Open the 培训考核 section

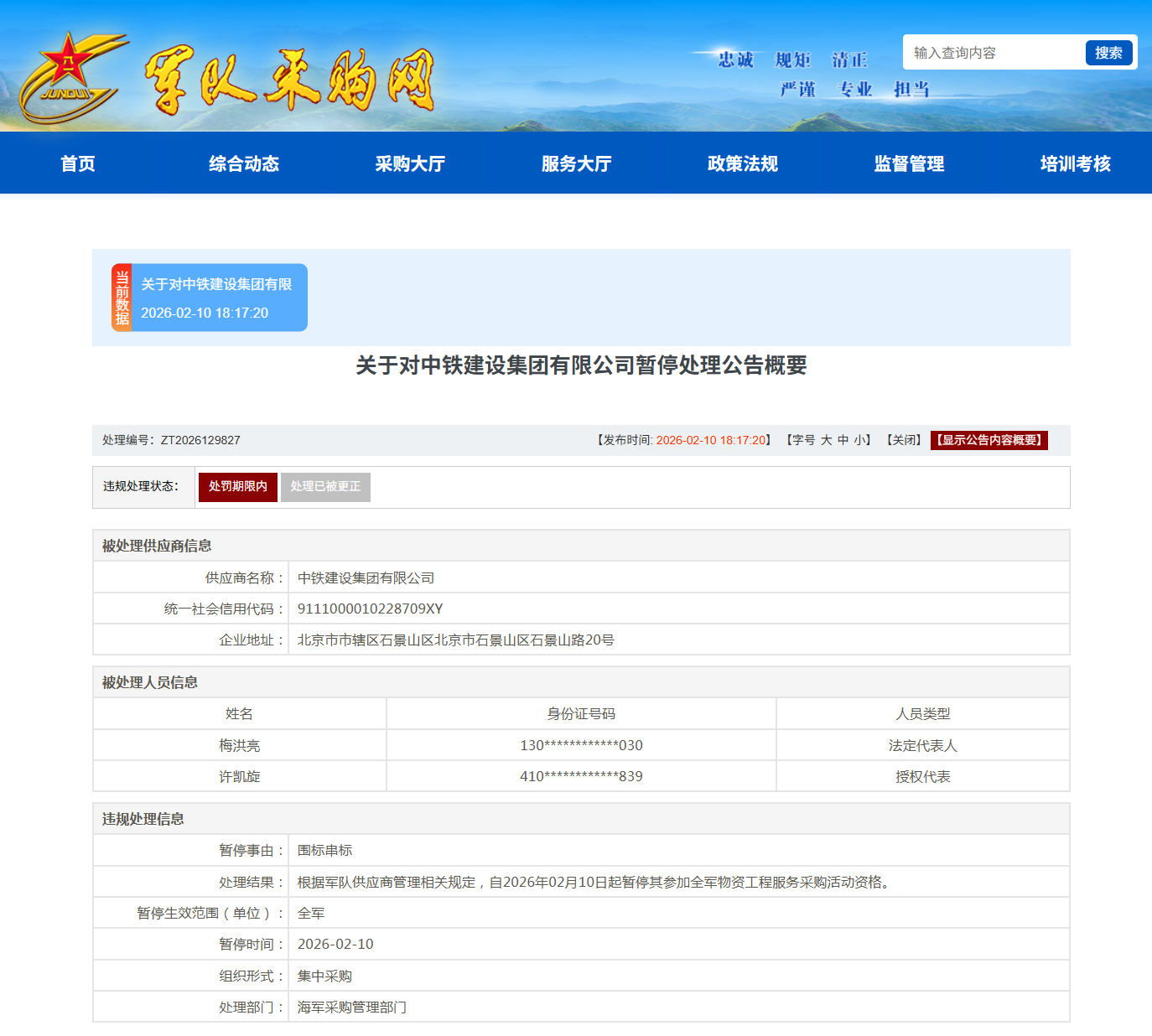[1074, 163]
